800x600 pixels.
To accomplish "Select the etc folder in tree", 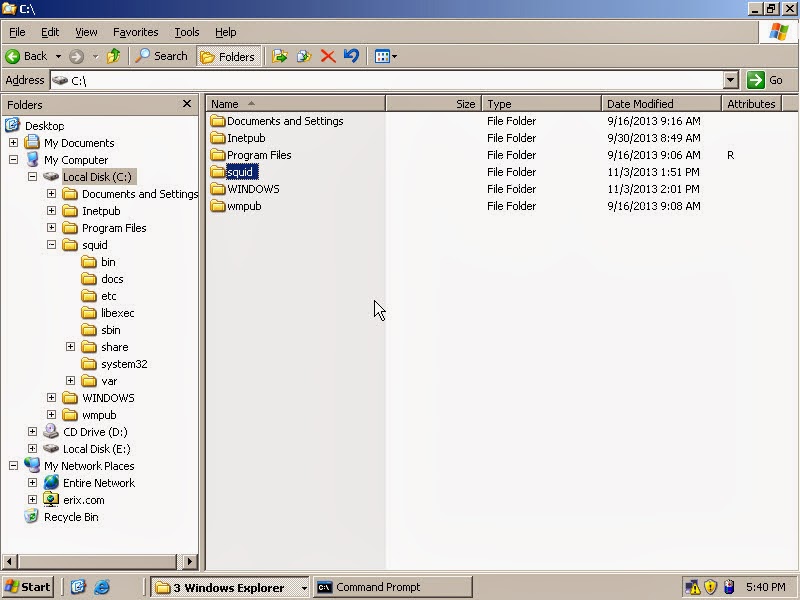I will click(108, 296).
